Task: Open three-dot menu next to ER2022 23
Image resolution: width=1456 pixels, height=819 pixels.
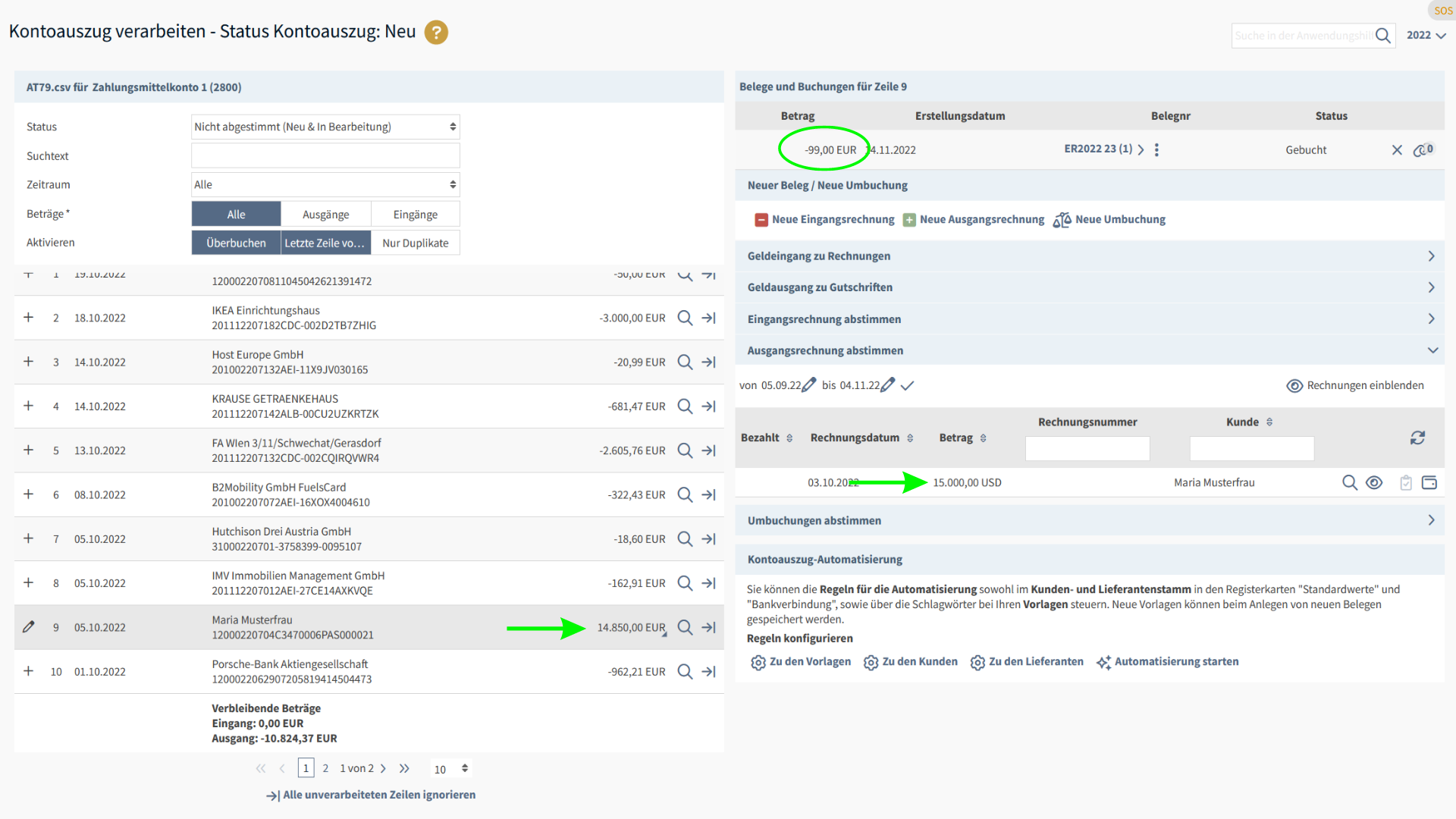Action: pyautogui.click(x=1156, y=150)
